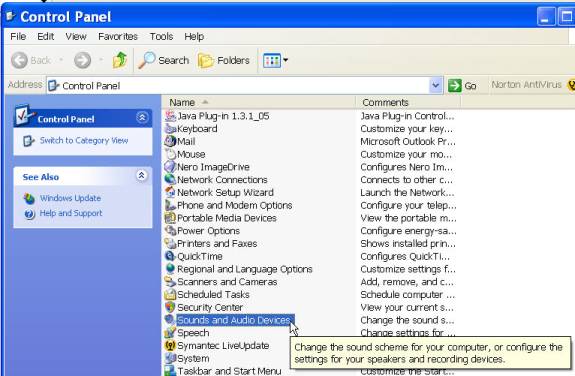Screen dimensions: 575x376
Task: Select the 'Regional and Language Options' name text
Action: pyautogui.click(x=245, y=269)
